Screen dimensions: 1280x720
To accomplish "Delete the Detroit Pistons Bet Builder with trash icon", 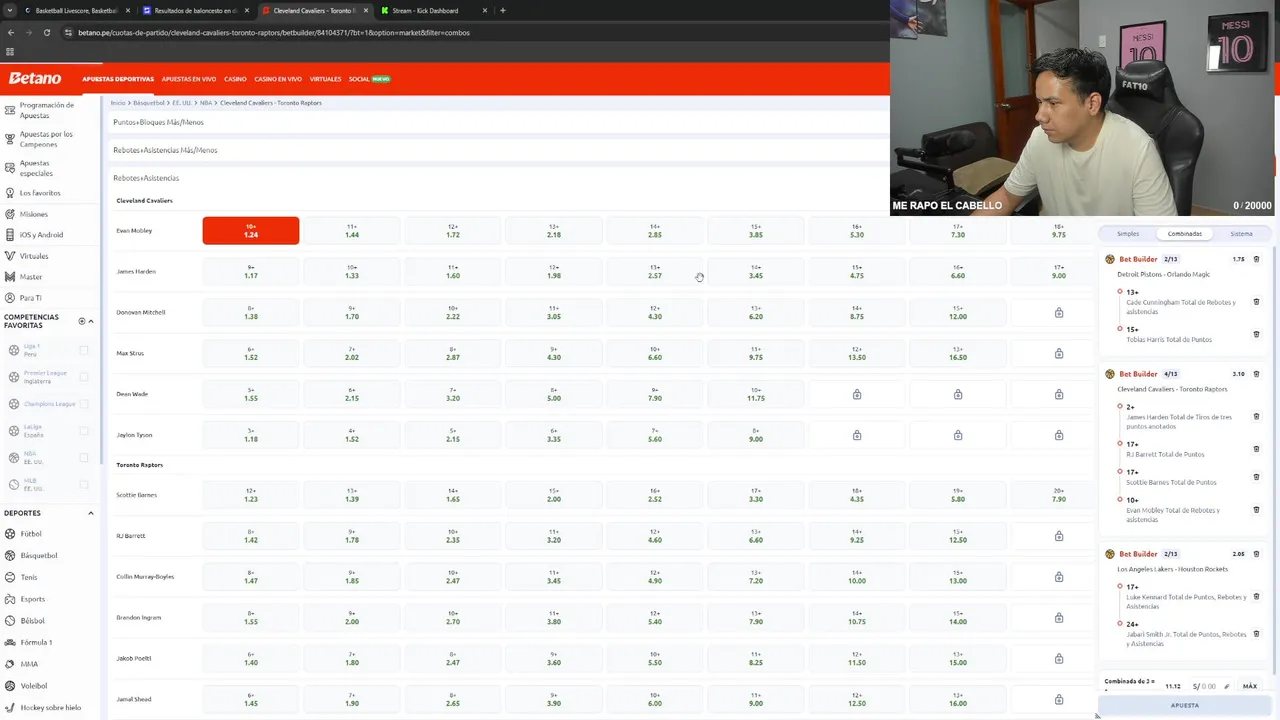I will pos(1257,259).
